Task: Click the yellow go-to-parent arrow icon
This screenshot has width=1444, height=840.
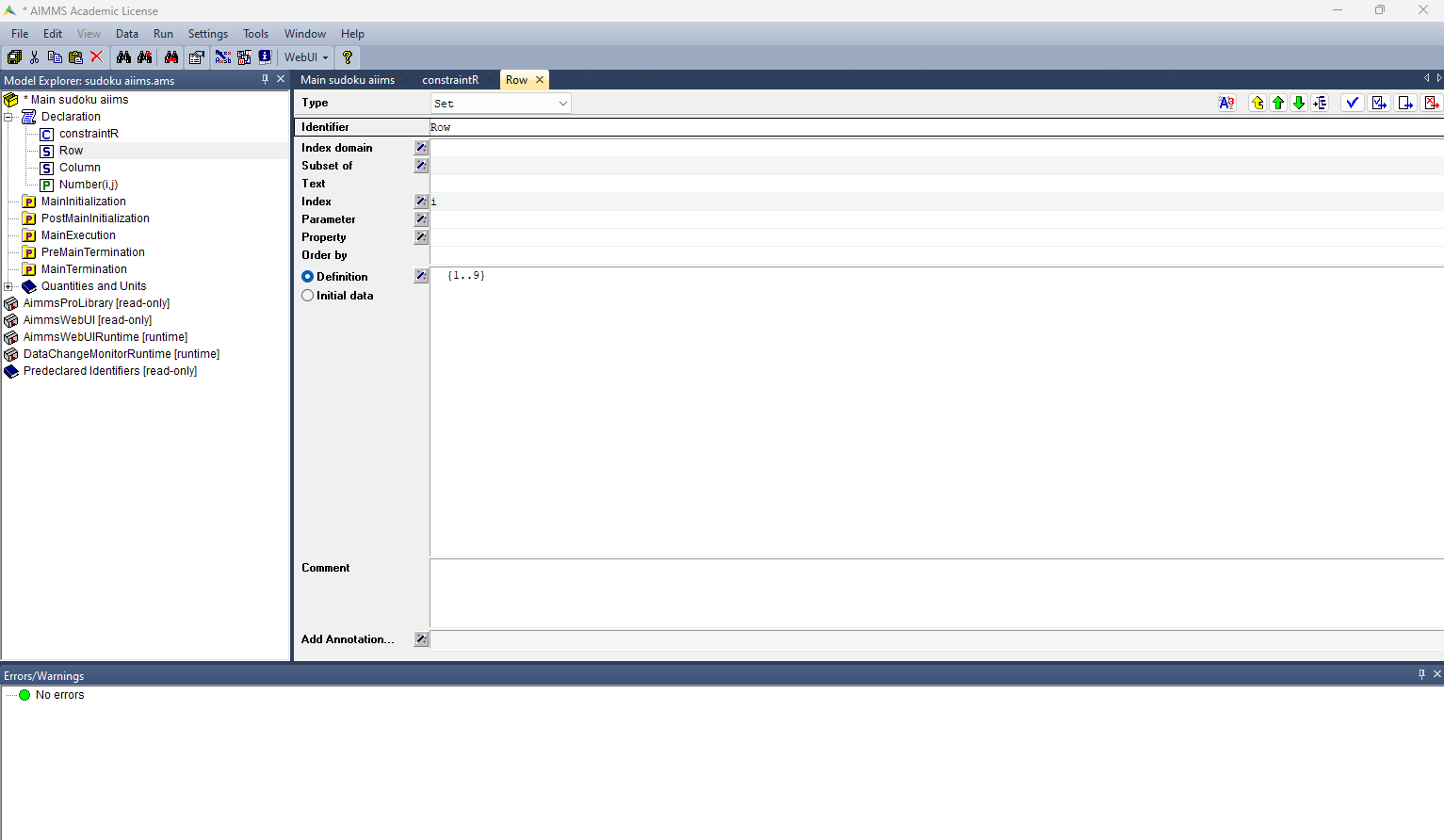Action: [1257, 103]
